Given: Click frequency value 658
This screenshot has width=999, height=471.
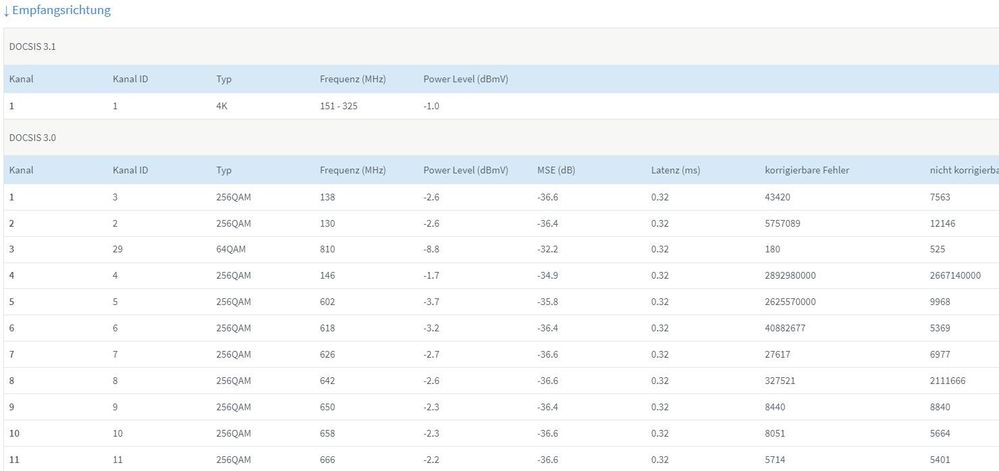Looking at the screenshot, I should click(327, 433).
